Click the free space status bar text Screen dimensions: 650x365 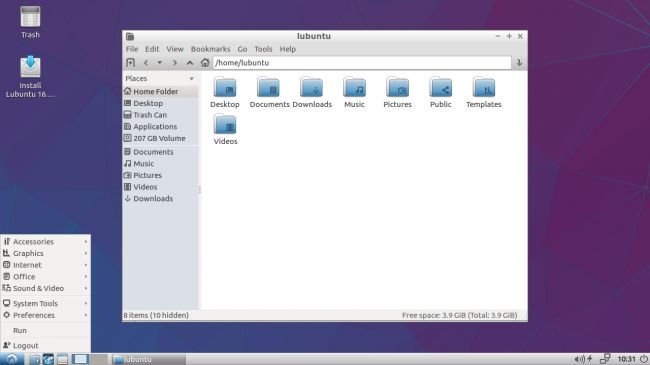coord(459,315)
